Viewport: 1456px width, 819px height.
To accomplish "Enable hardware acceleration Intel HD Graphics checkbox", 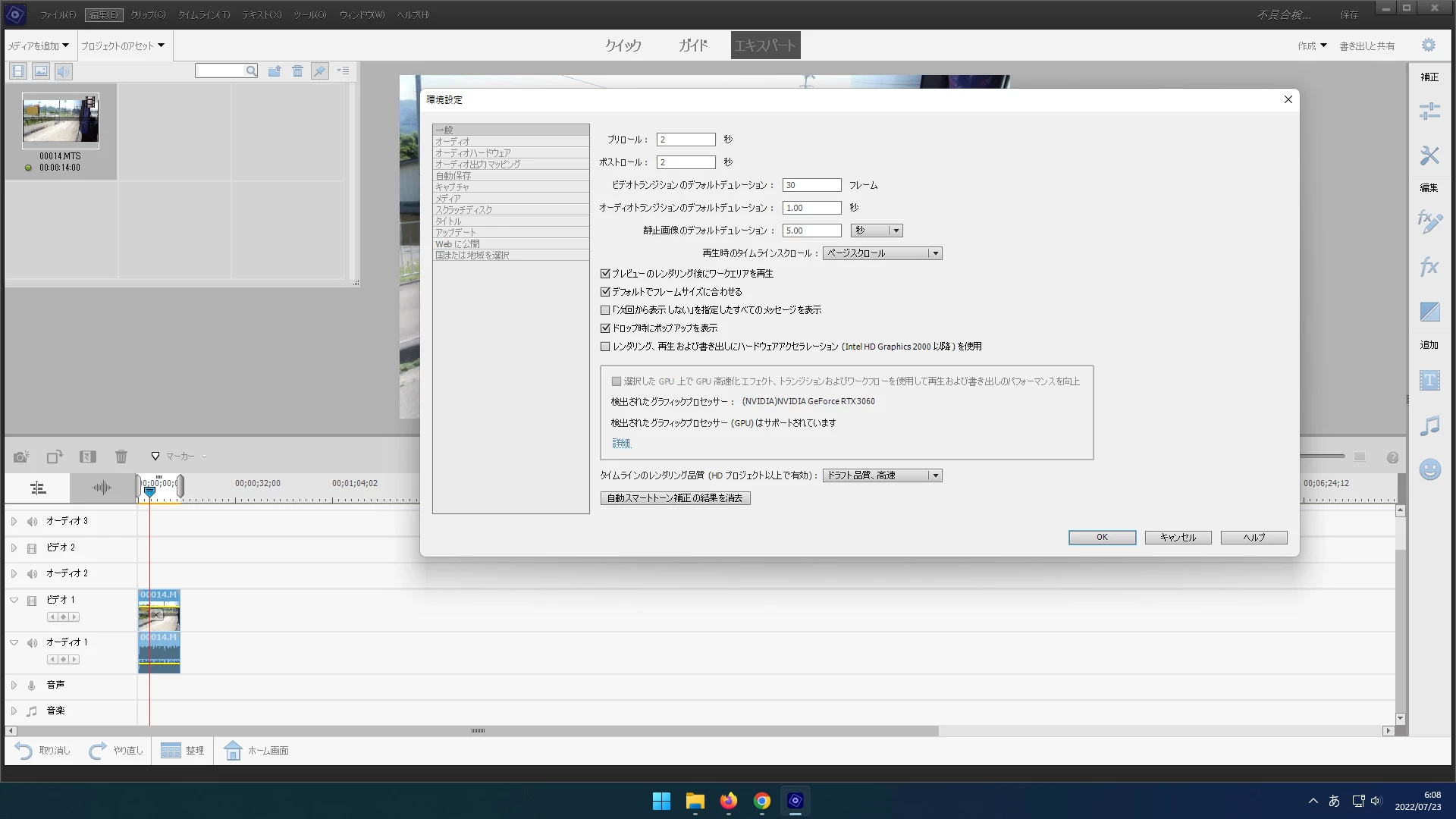I will pos(605,347).
